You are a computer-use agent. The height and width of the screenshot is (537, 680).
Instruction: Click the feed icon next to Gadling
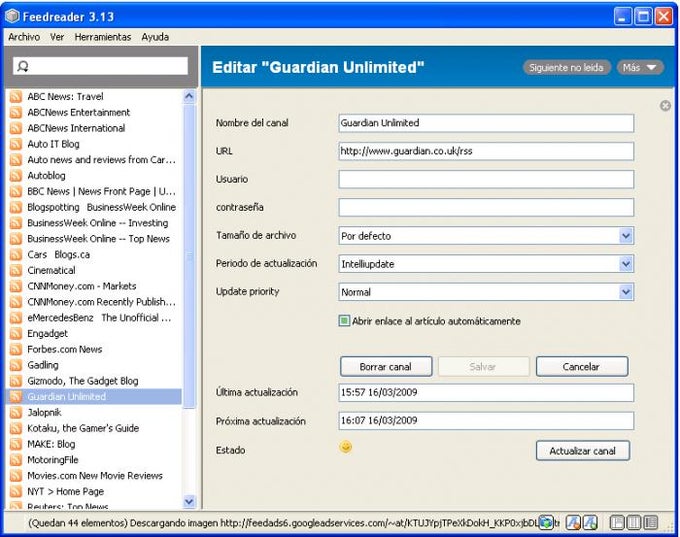tap(16, 365)
